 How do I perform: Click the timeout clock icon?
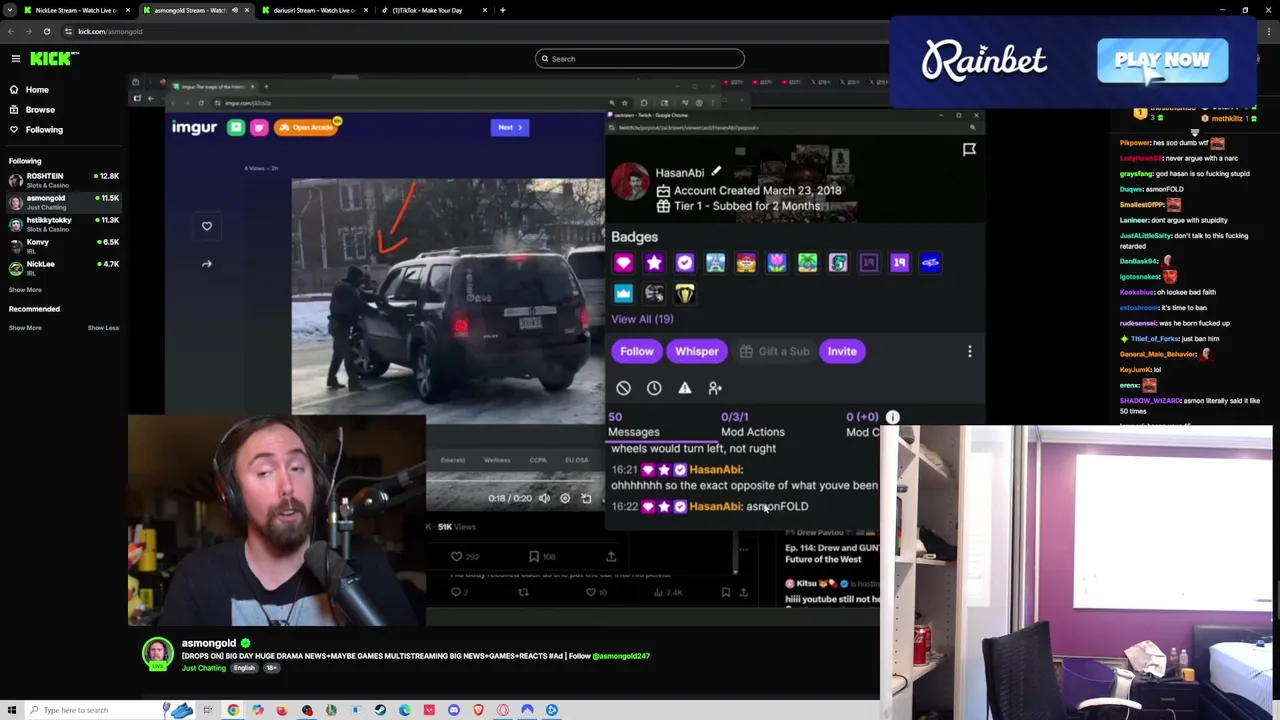pyautogui.click(x=654, y=388)
